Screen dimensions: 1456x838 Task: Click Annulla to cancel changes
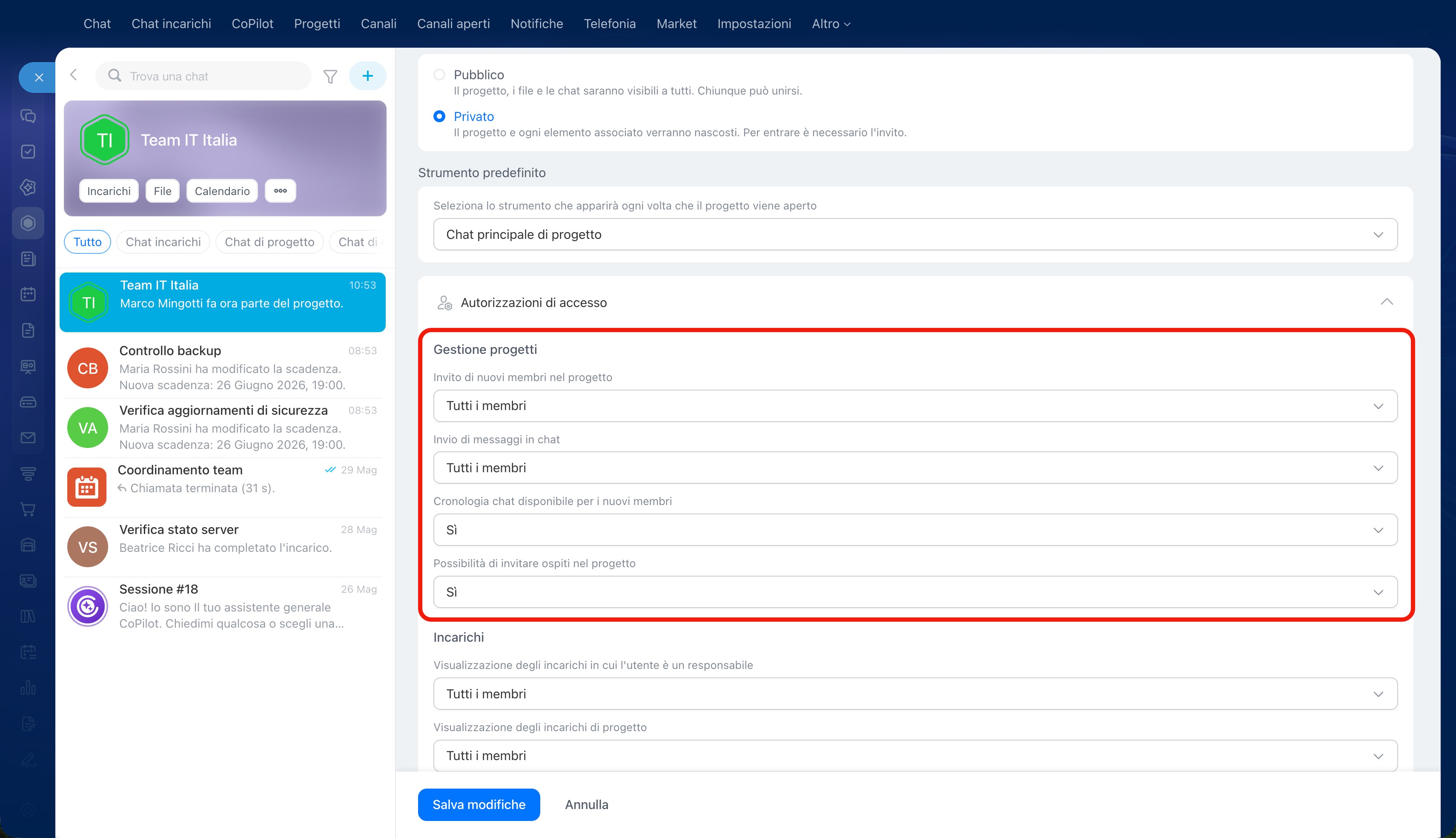click(587, 805)
